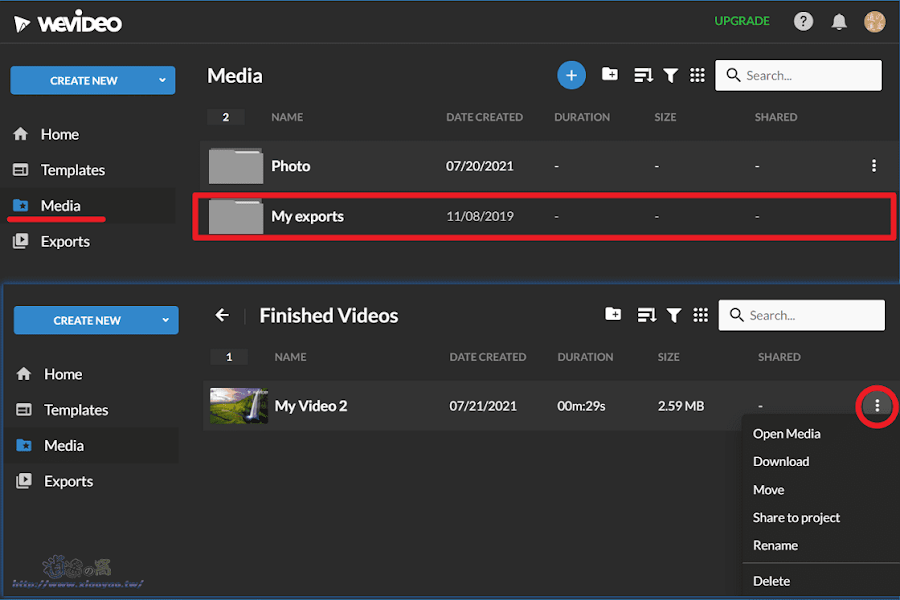
Task: Click the back arrow next to Finished Videos
Action: point(221,315)
